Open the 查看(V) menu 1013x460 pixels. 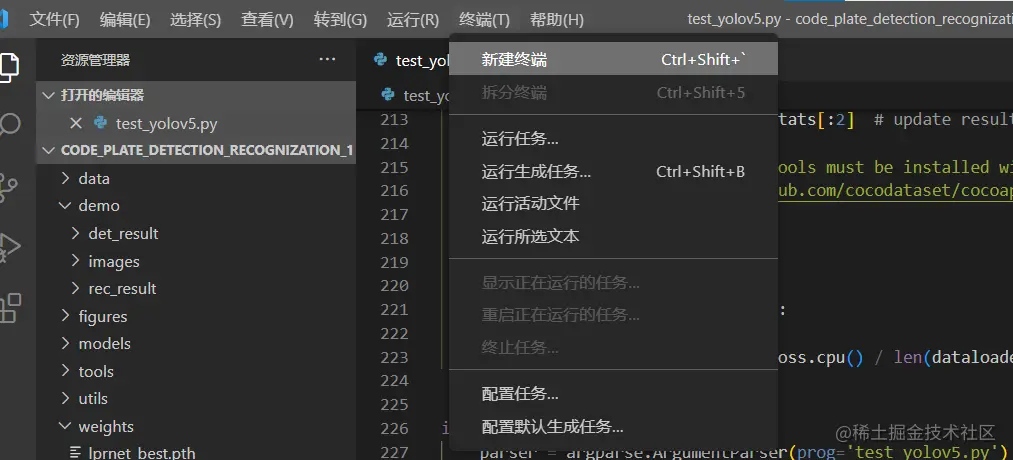[267, 20]
